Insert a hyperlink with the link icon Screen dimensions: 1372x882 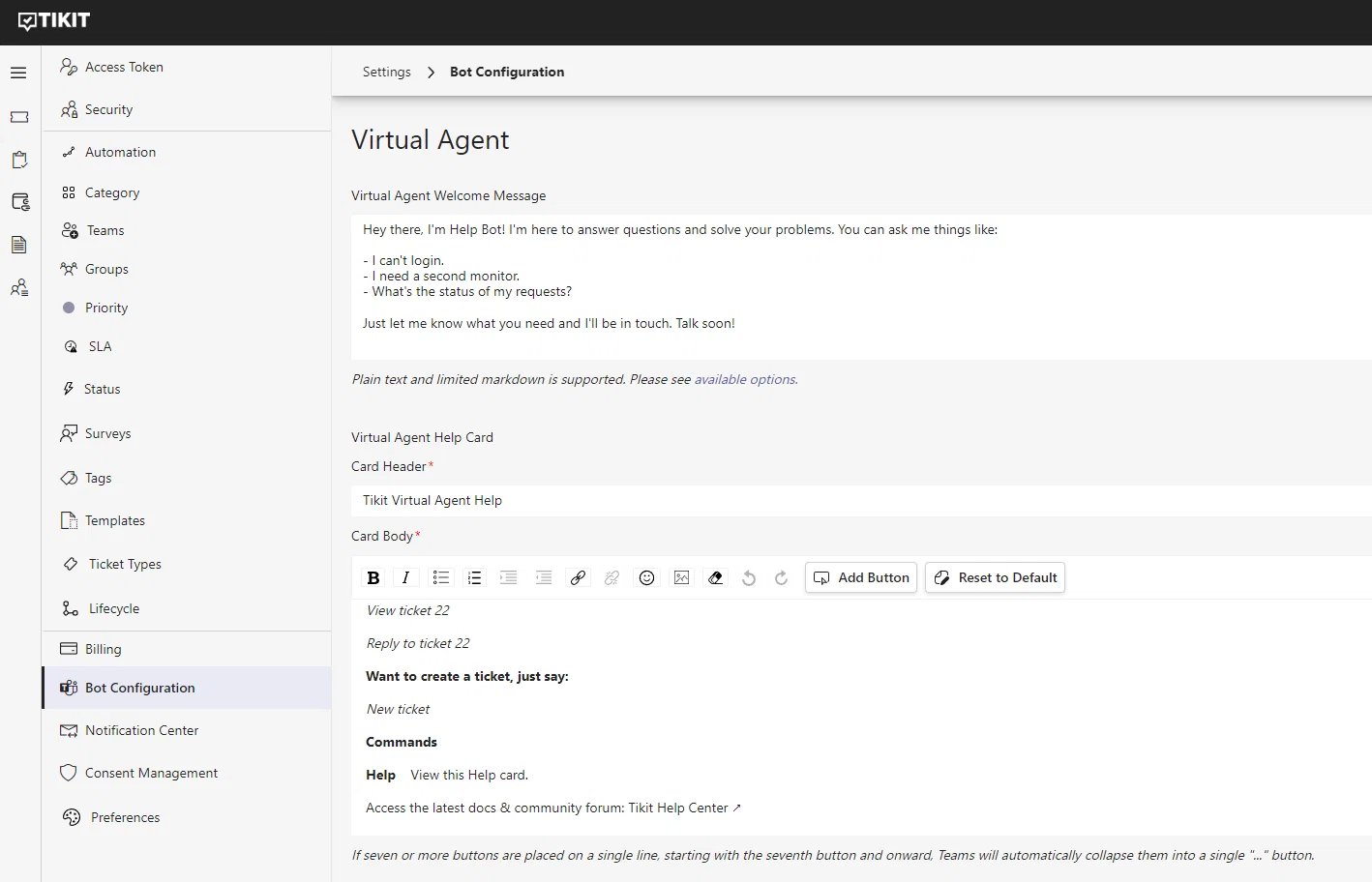coord(578,577)
